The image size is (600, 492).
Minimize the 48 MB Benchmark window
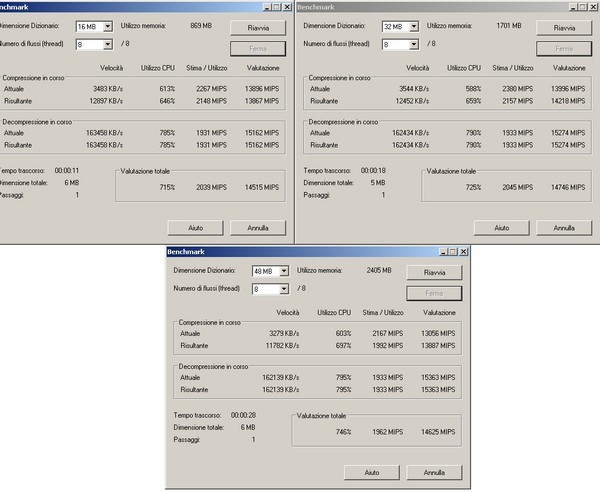[443, 251]
